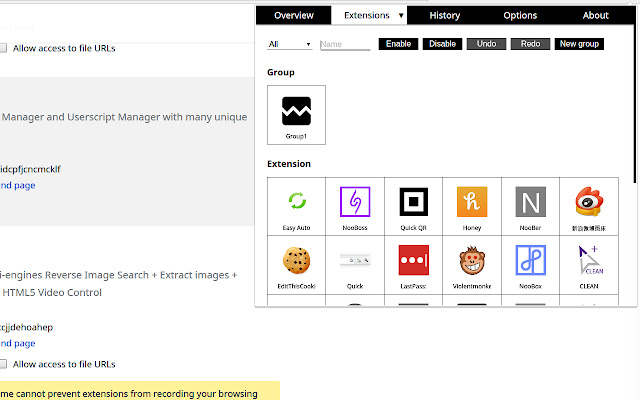This screenshot has height=400, width=640.
Task: Select the CLEAN extension icon
Action: 589,261
